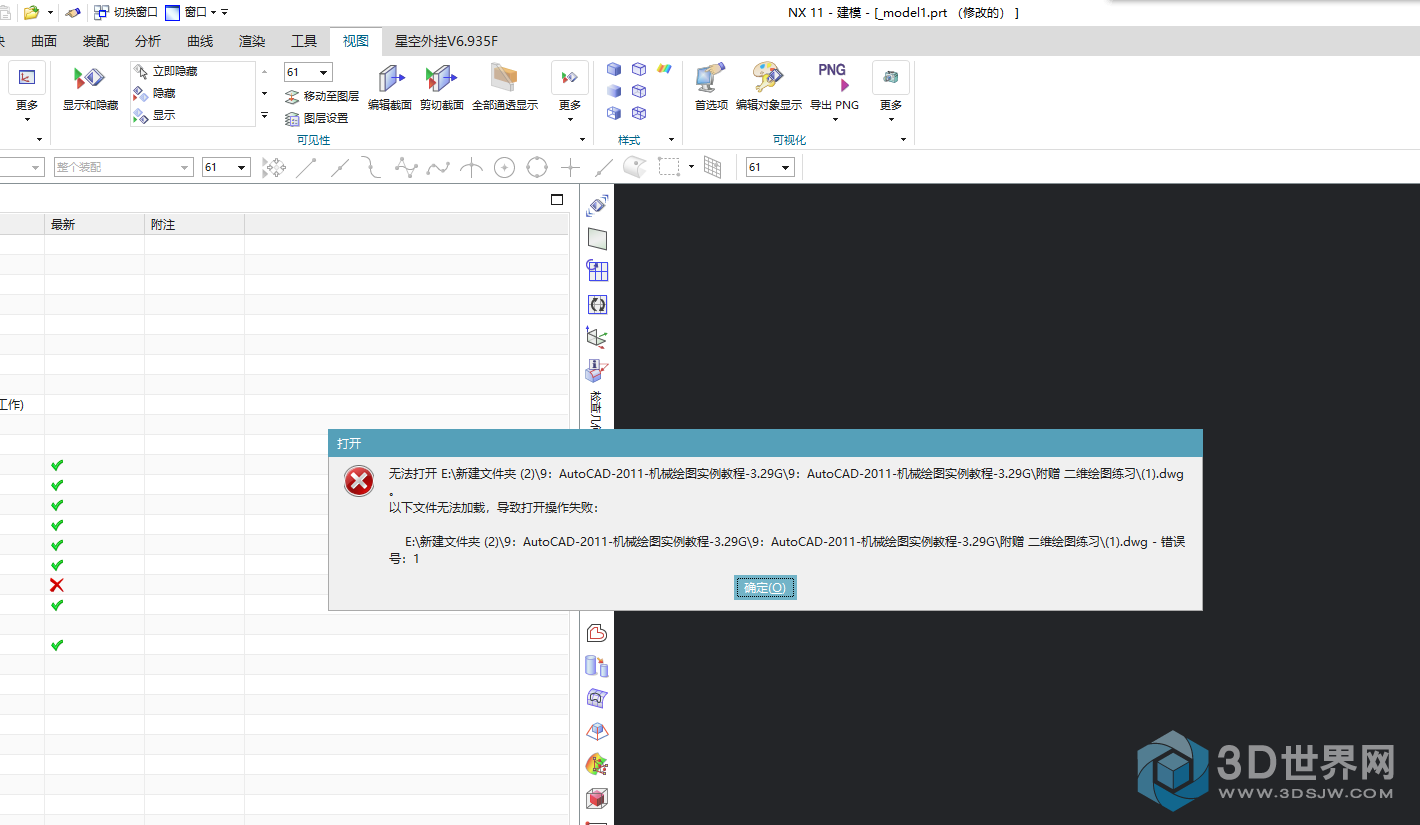This screenshot has height=825, width=1420.
Task: Open the 工具 ribbon tab
Action: 304,41
